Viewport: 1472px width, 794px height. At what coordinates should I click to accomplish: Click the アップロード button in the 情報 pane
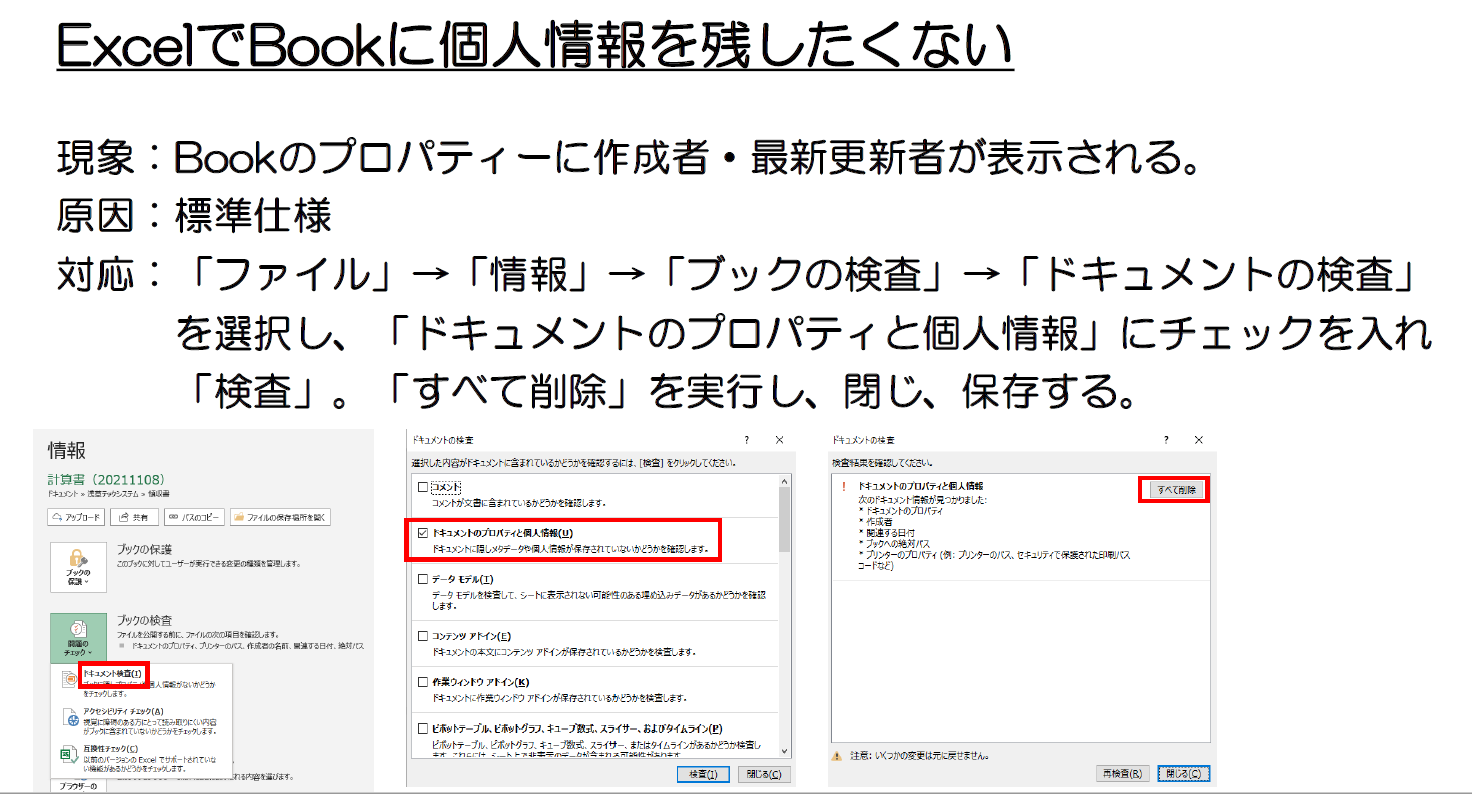tap(77, 517)
